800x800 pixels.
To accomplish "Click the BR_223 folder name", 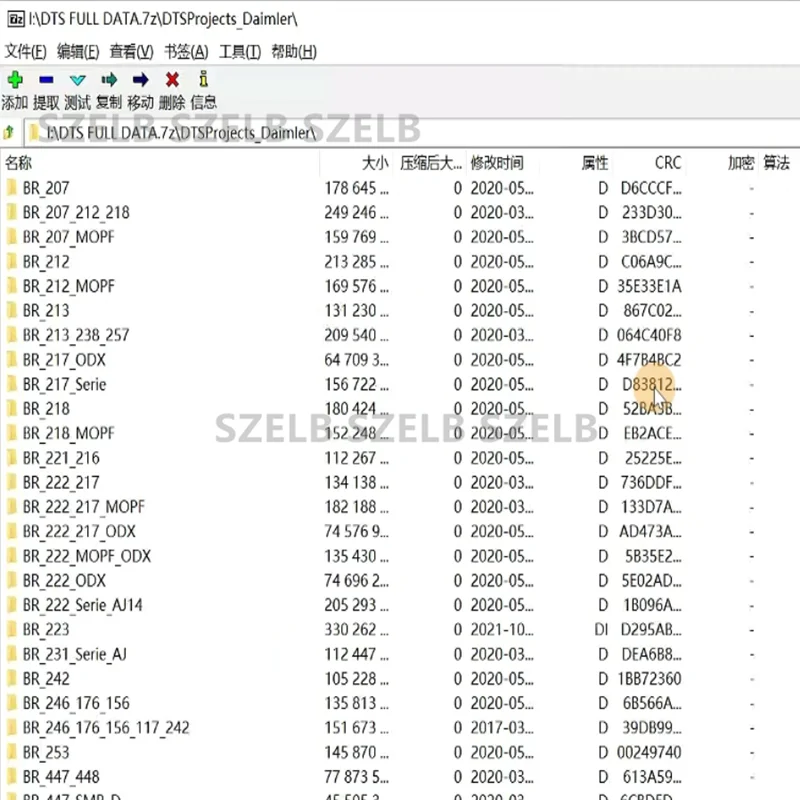I will (46, 630).
